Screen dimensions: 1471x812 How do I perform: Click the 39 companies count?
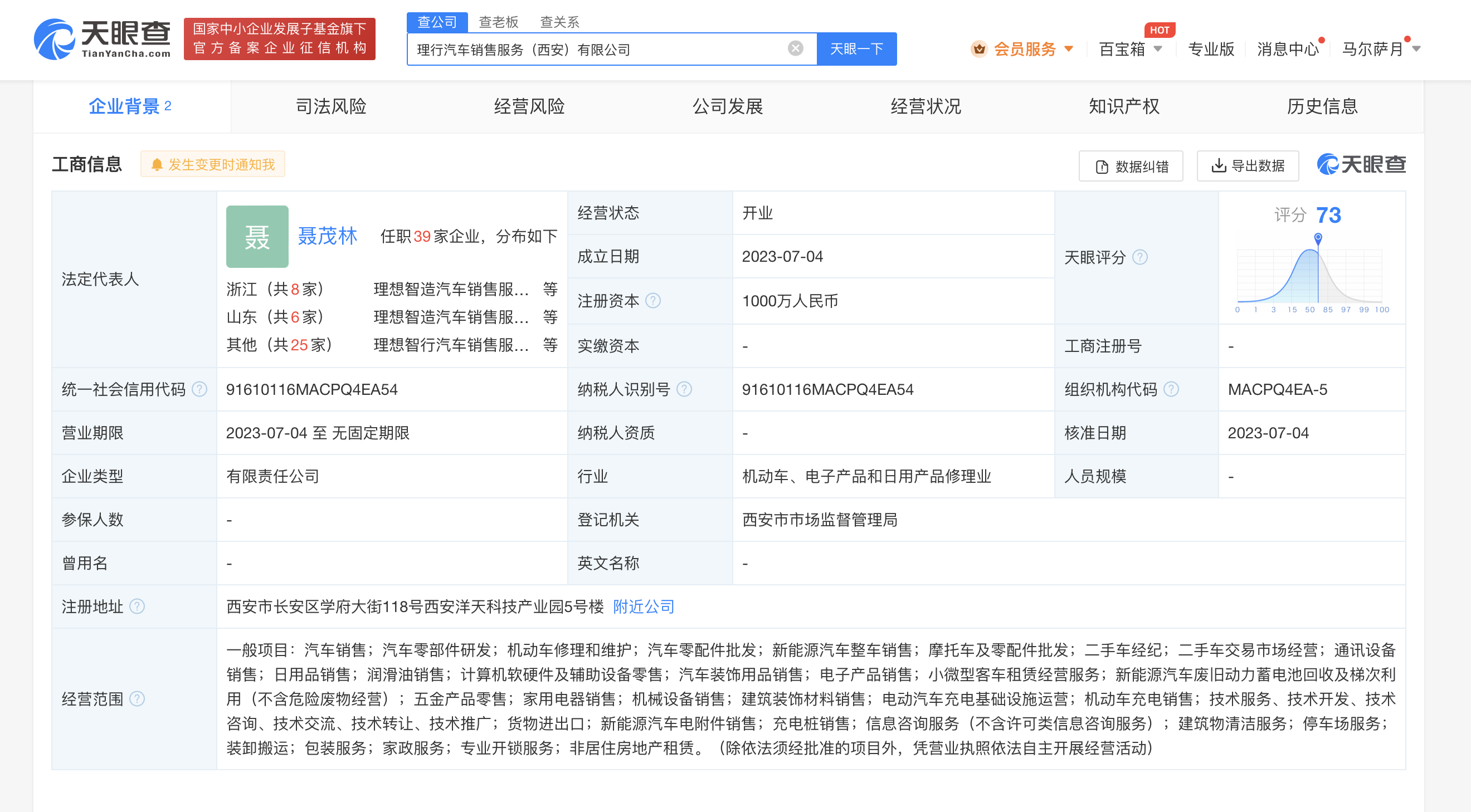point(422,236)
